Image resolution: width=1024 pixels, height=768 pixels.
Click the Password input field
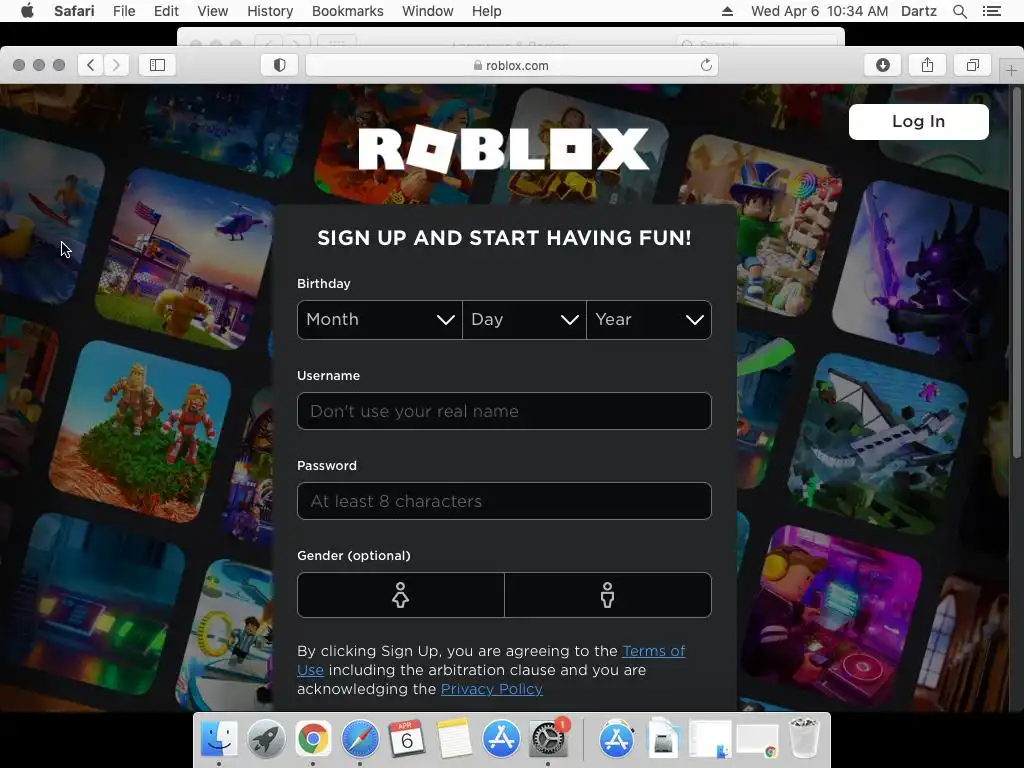coord(504,501)
